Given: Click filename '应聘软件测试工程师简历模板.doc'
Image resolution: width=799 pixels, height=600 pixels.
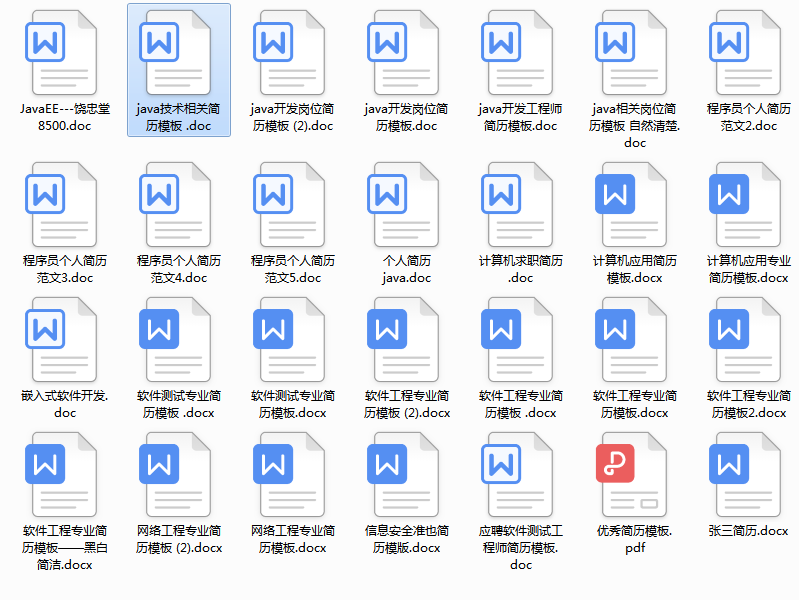Looking at the screenshot, I should 521,547.
